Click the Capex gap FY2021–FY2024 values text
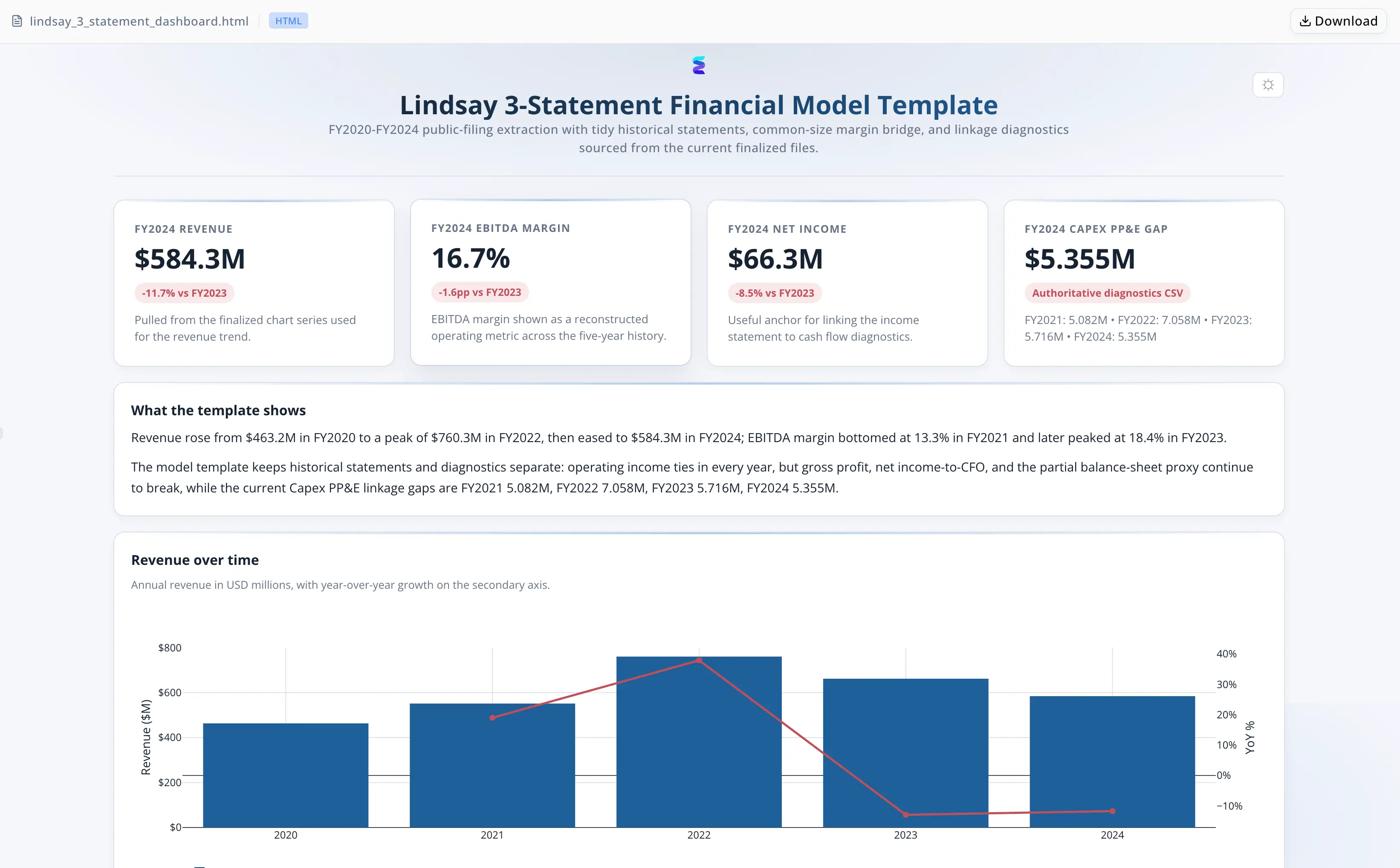 1138,328
